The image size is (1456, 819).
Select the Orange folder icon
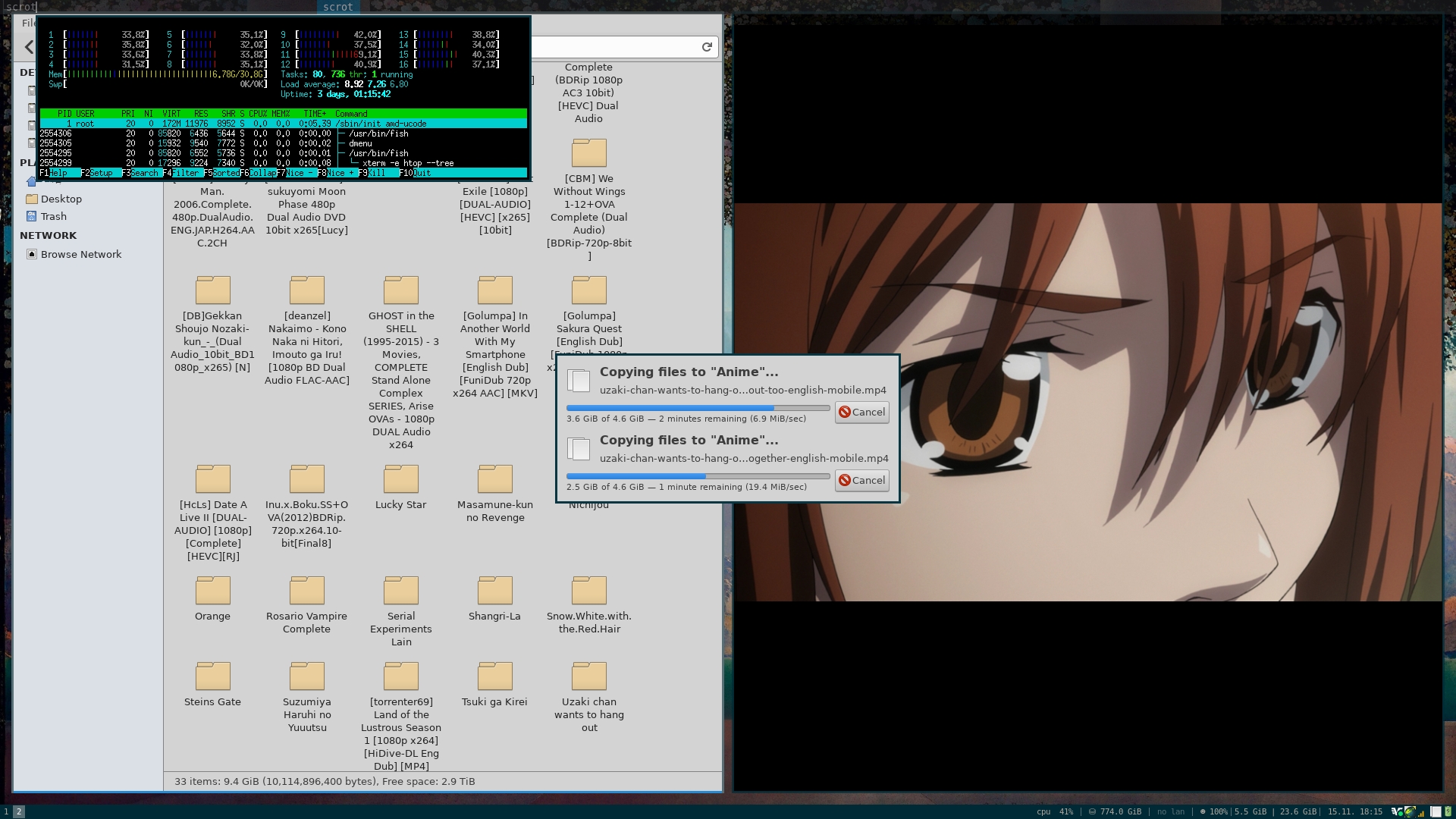coord(212,590)
